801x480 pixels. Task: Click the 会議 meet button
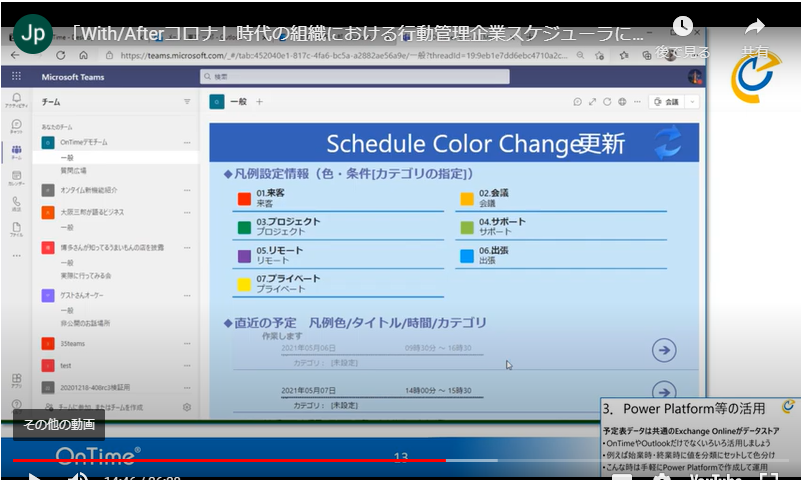(667, 102)
